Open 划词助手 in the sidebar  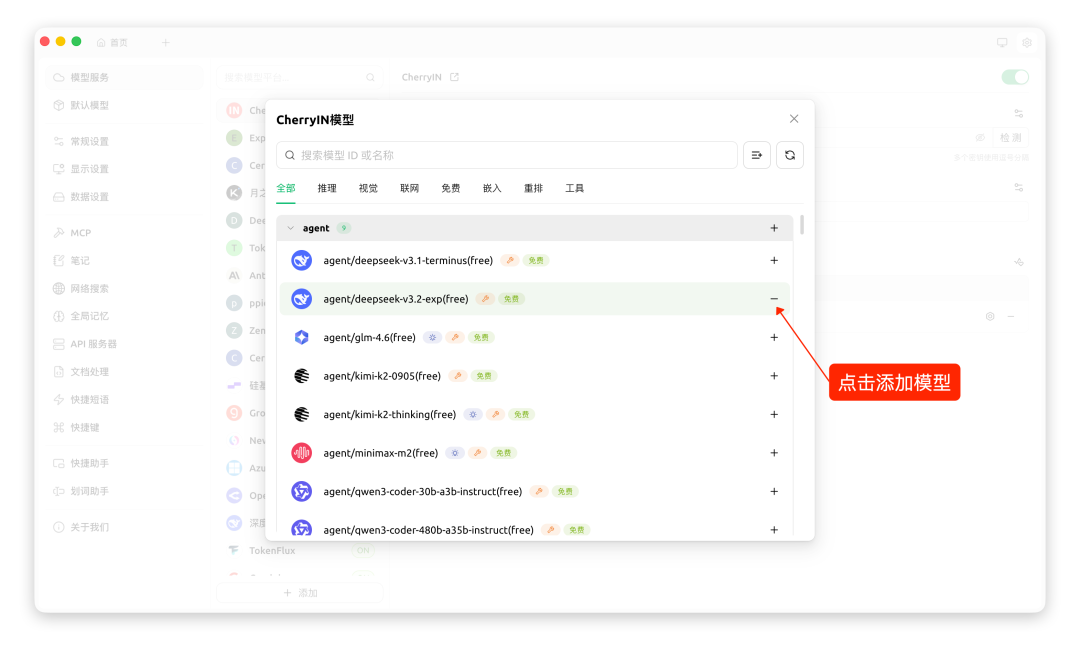tap(124, 491)
